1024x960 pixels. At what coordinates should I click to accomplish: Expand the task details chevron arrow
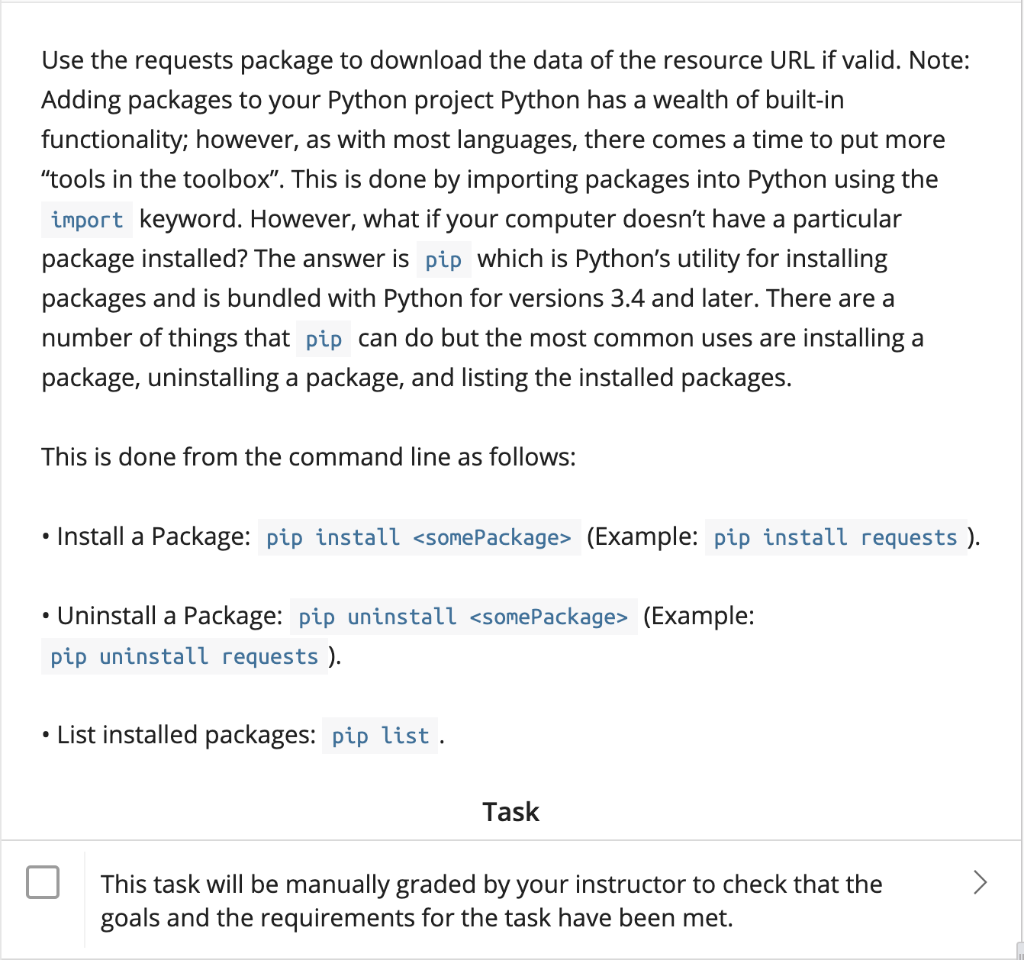980,882
